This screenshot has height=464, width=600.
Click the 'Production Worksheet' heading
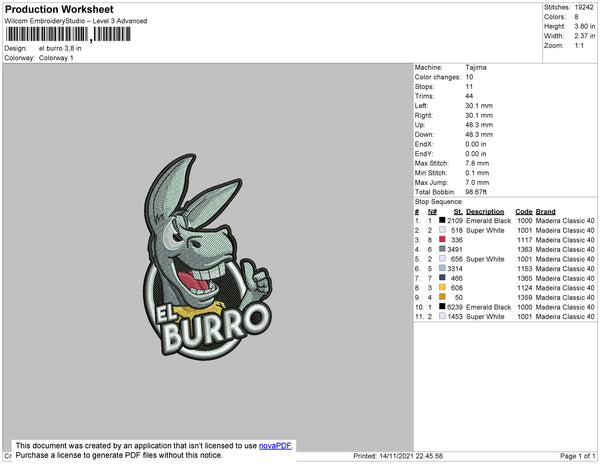(x=59, y=9)
